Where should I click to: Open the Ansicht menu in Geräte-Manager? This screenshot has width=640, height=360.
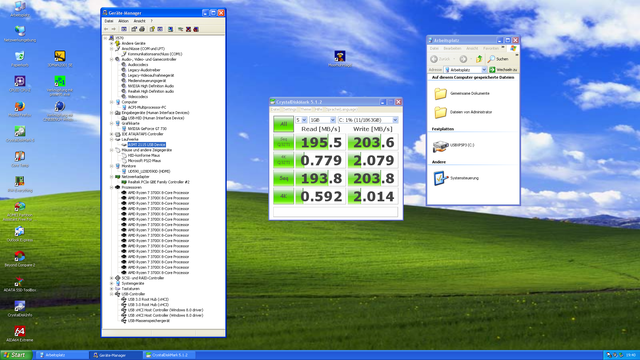[x=139, y=21]
